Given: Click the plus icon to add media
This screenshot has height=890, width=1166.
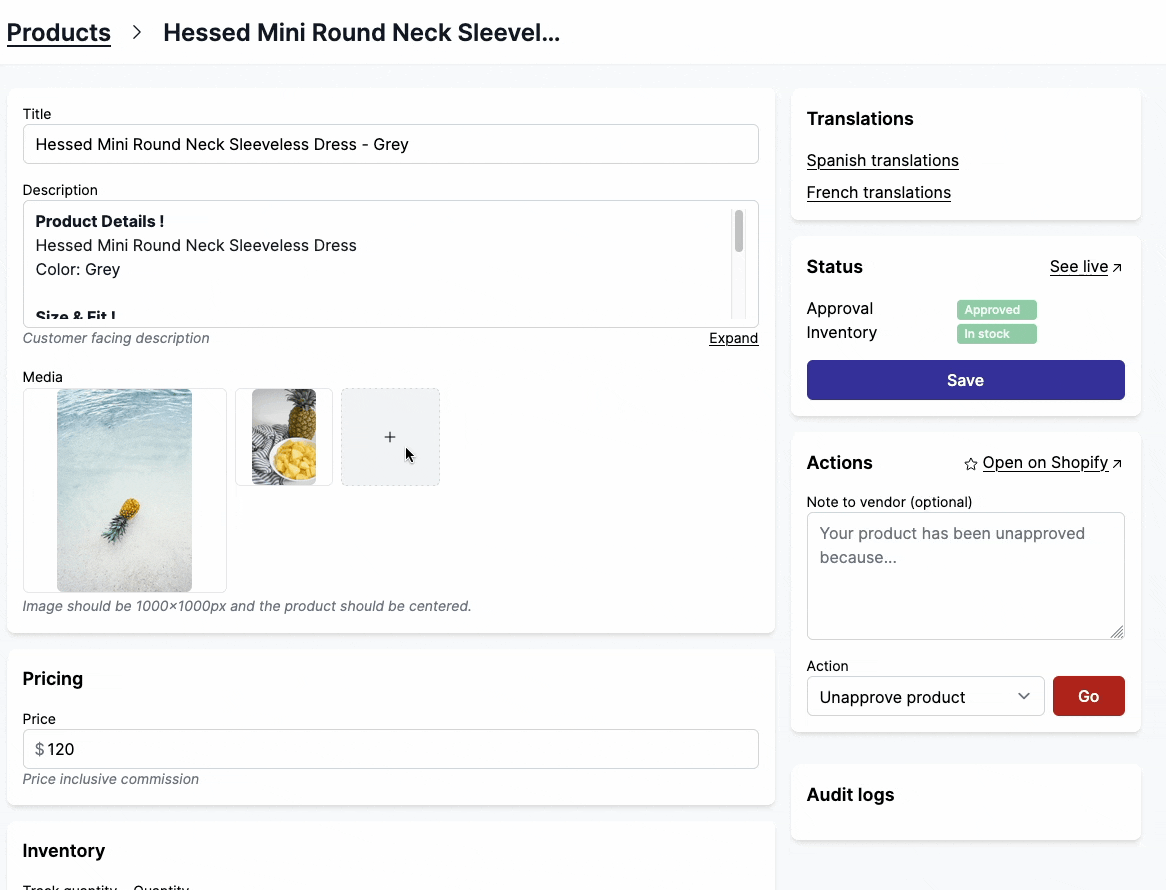Looking at the screenshot, I should click(x=390, y=437).
